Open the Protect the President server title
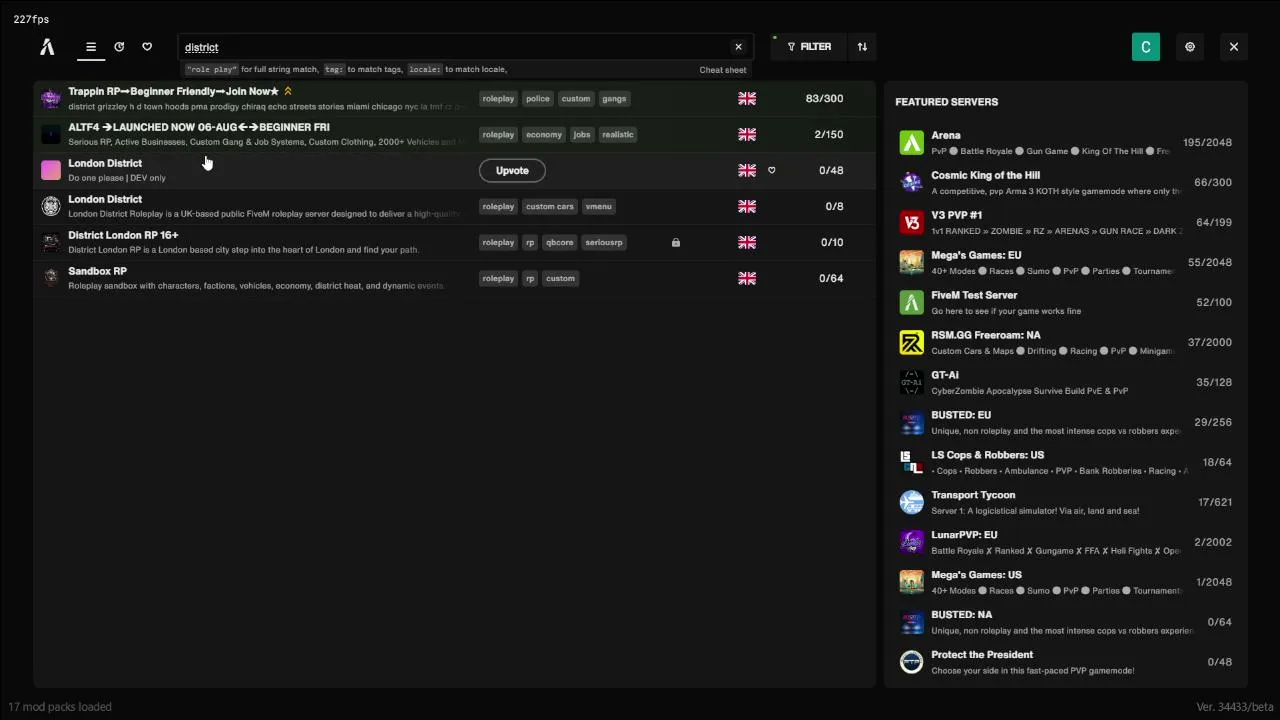Image resolution: width=1280 pixels, height=720 pixels. [982, 655]
